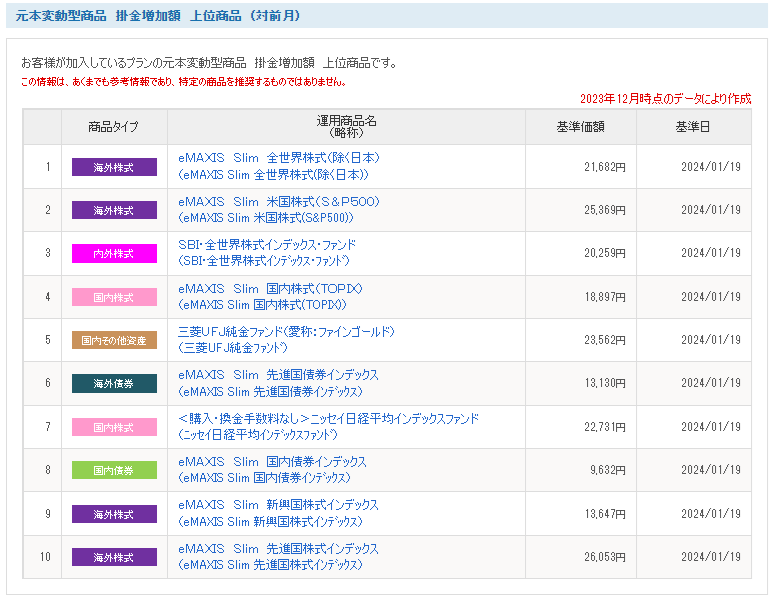Click the magenta 内外株式 type badge
Screen dimensions: 776x598
coord(114,253)
